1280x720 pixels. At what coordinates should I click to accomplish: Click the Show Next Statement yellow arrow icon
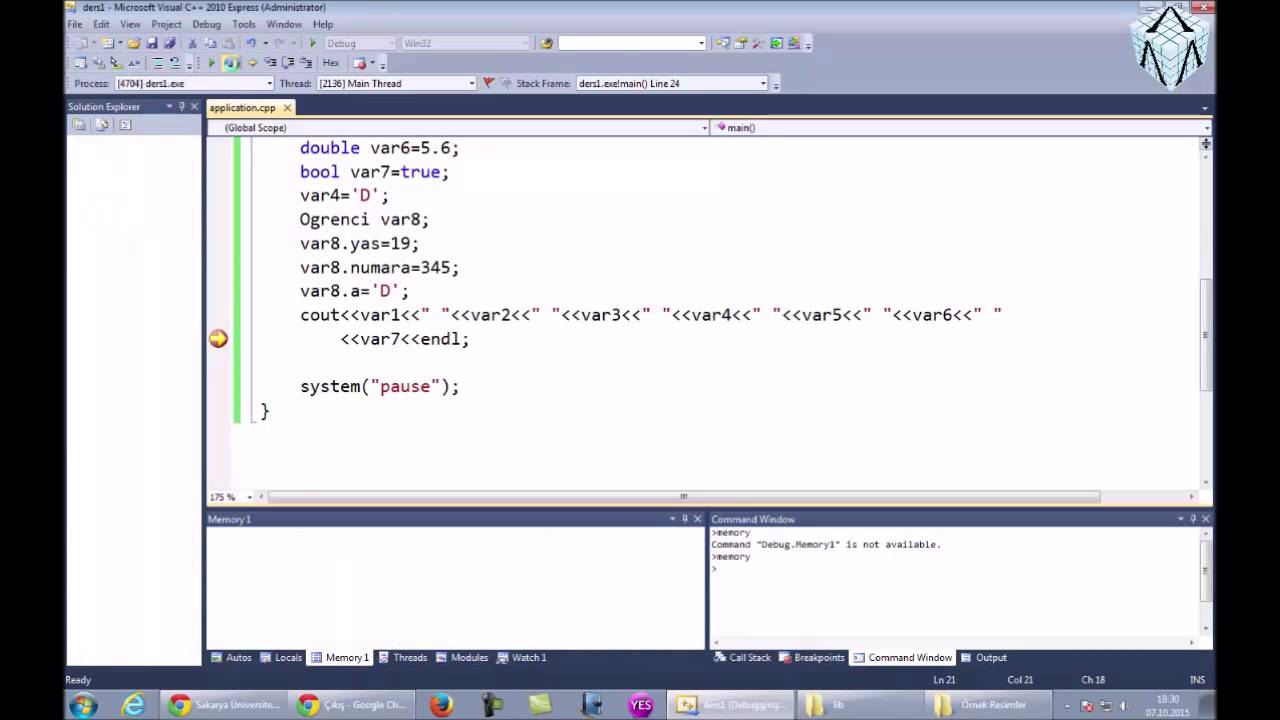click(252, 62)
